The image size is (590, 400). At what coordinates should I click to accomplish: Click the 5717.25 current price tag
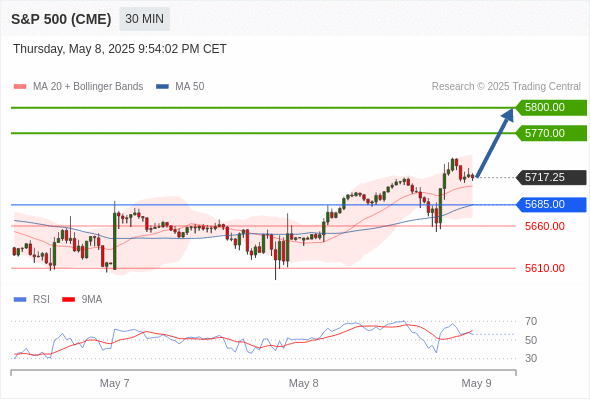[x=551, y=177]
